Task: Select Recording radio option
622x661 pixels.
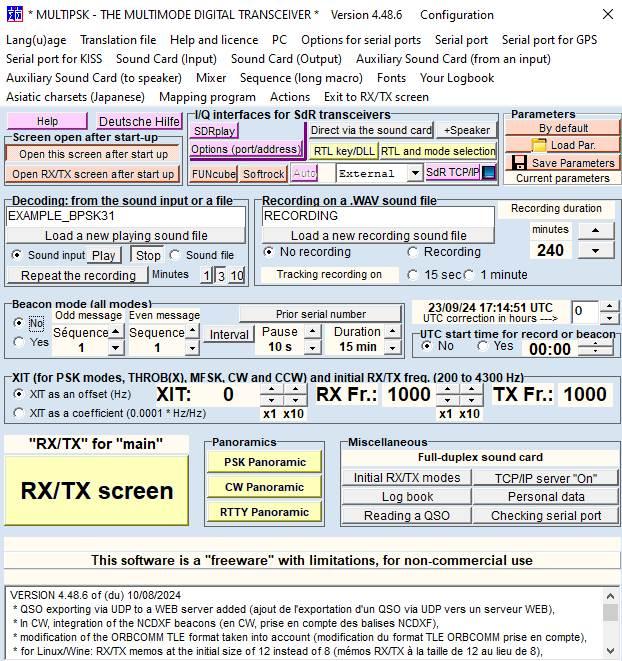Action: coord(412,252)
